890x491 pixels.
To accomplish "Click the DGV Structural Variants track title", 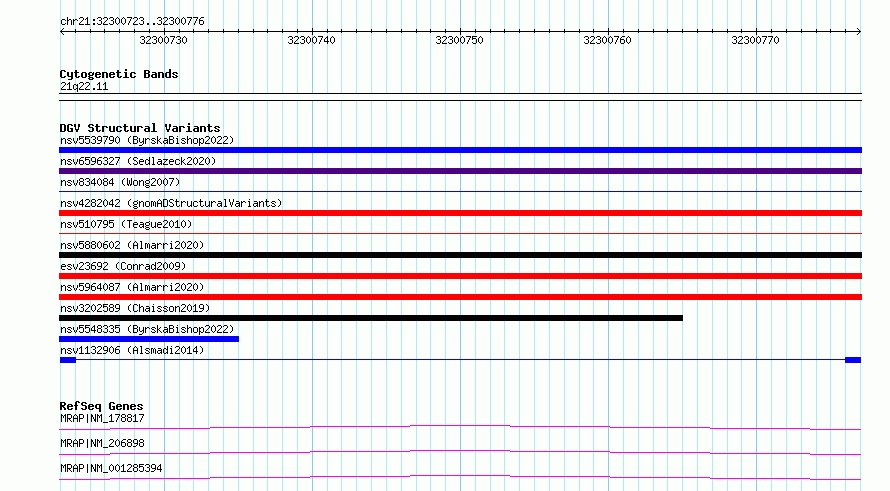I will coord(140,128).
